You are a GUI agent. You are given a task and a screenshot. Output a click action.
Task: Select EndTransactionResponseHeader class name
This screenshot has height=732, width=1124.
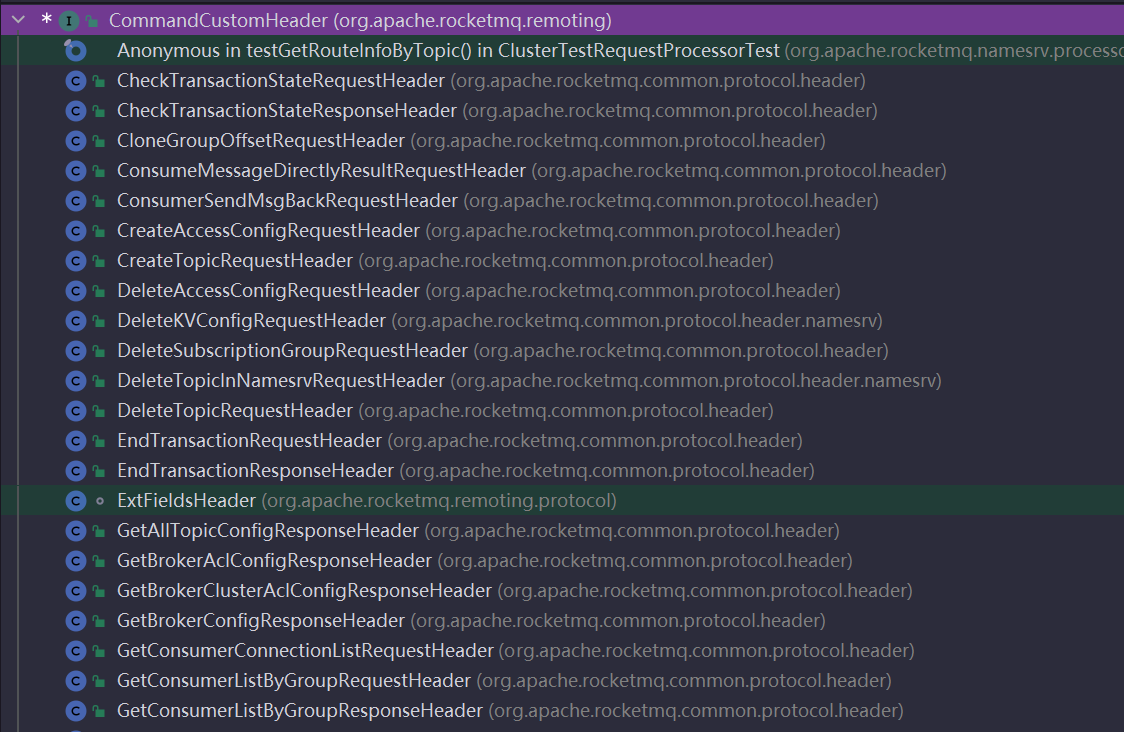pos(255,470)
